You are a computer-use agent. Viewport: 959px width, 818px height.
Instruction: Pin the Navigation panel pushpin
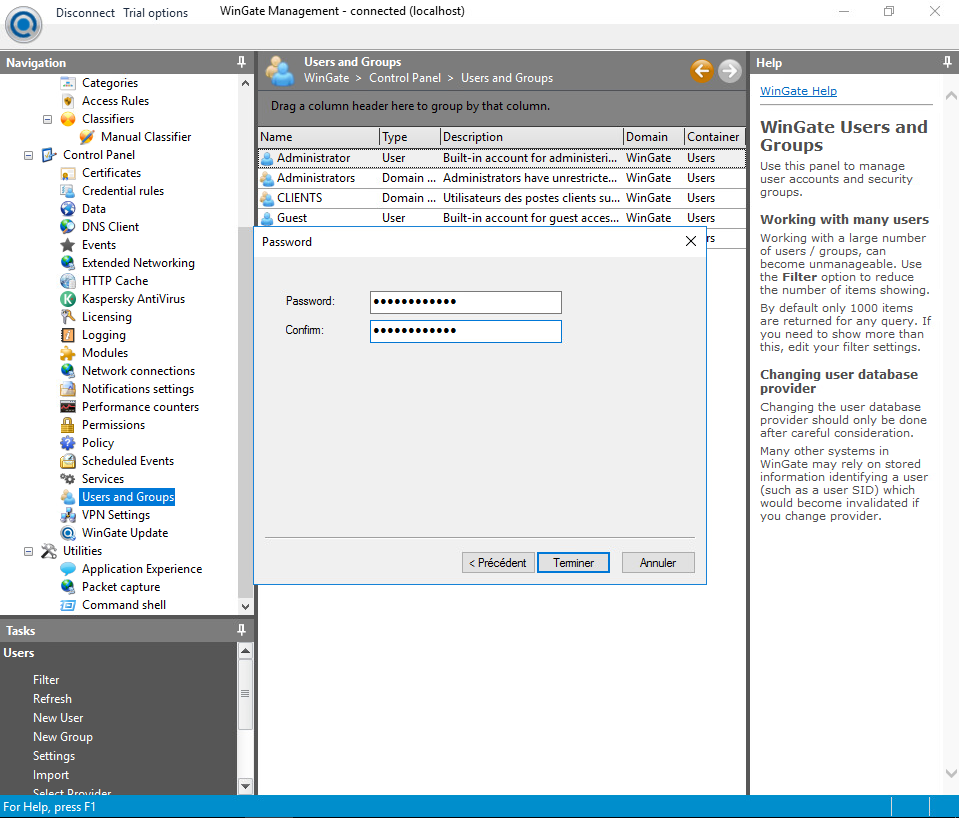coord(241,62)
